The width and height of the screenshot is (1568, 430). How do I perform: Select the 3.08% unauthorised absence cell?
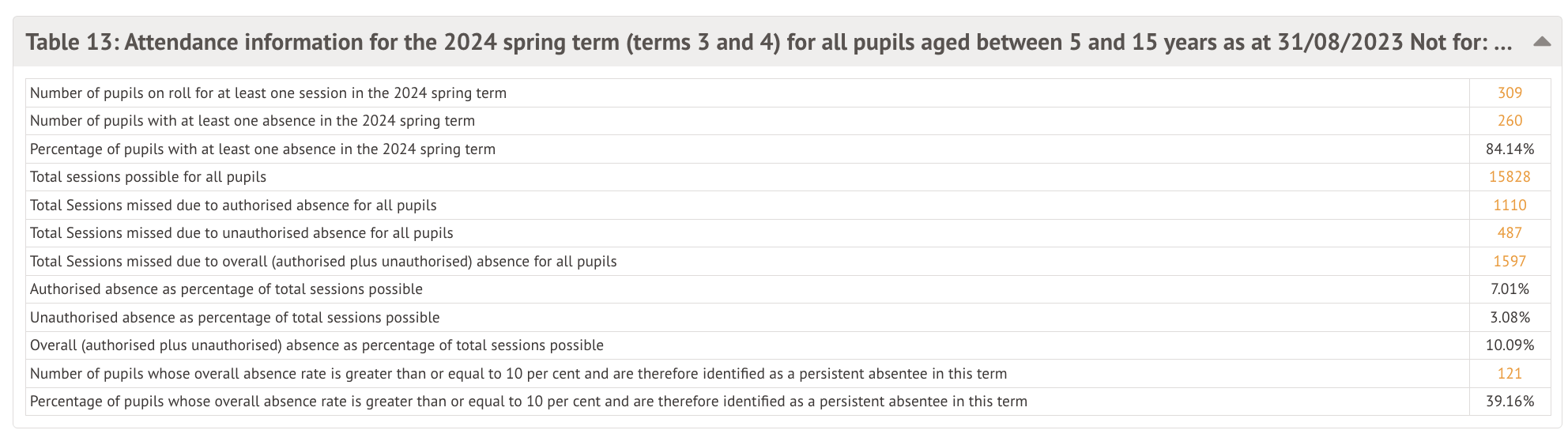pos(1510,318)
